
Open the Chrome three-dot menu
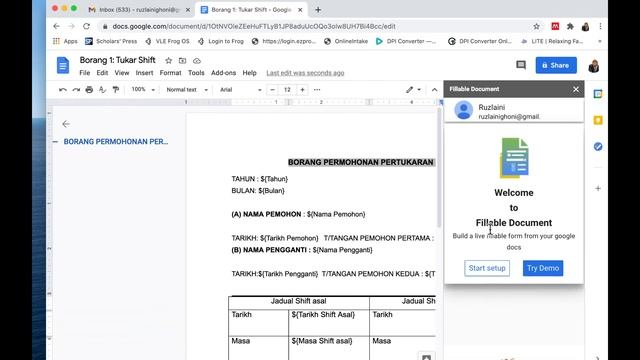(x=600, y=27)
